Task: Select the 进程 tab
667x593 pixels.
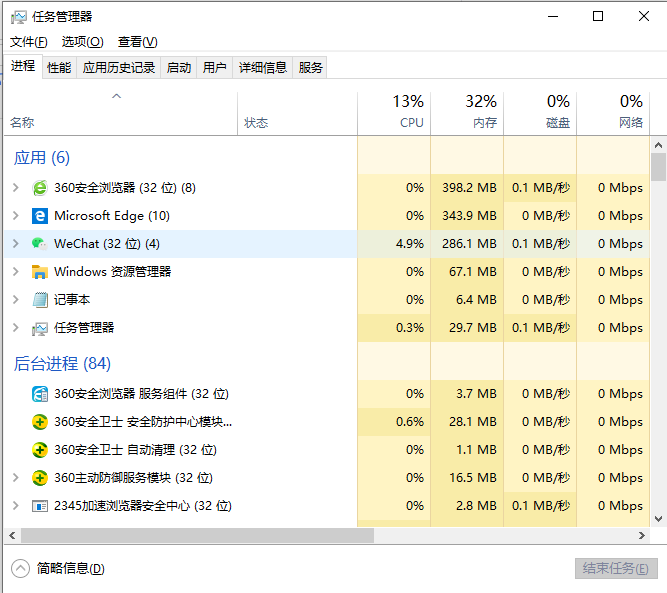Action: (x=23, y=66)
